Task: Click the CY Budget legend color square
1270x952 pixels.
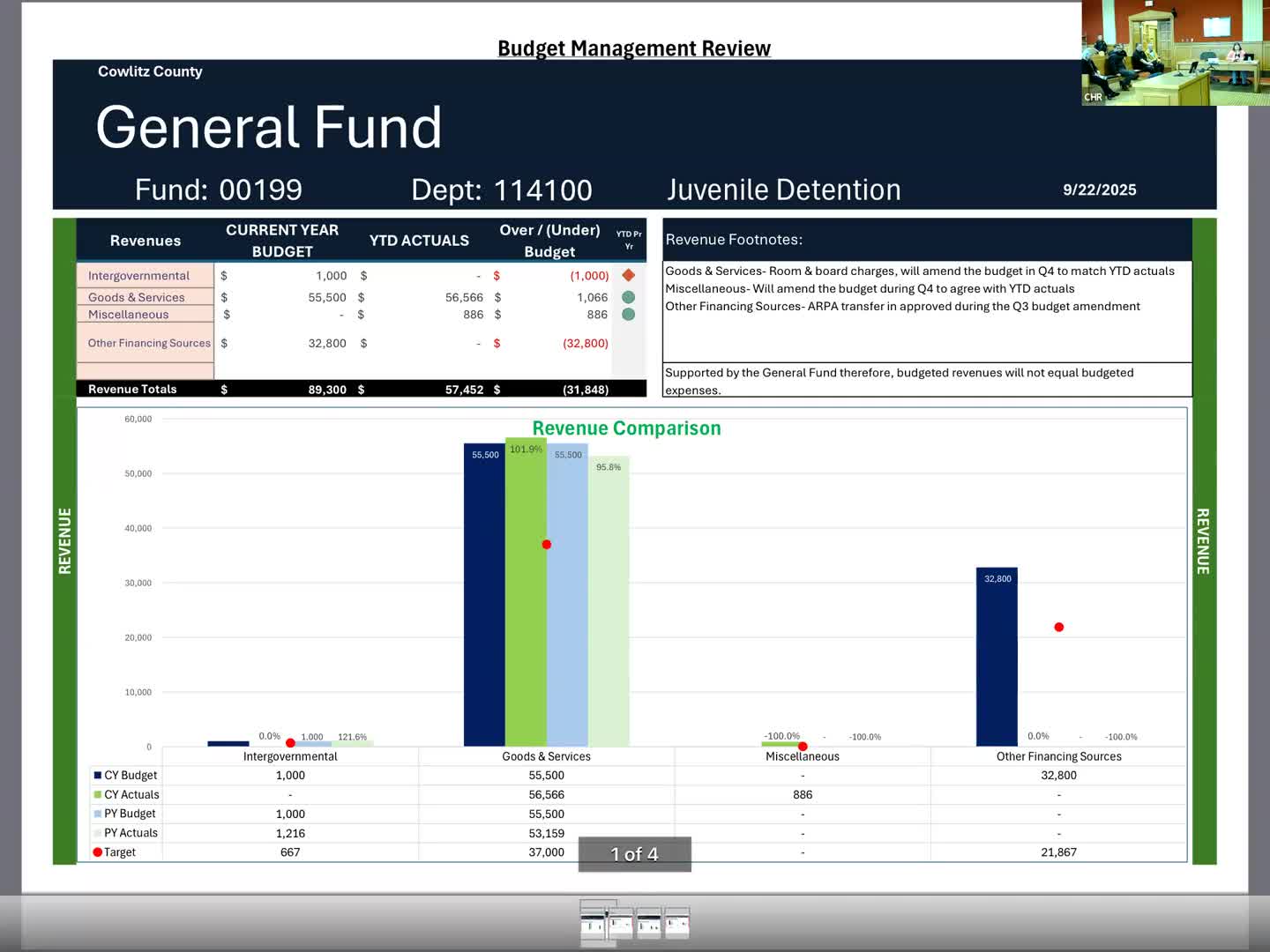Action: tap(98, 775)
